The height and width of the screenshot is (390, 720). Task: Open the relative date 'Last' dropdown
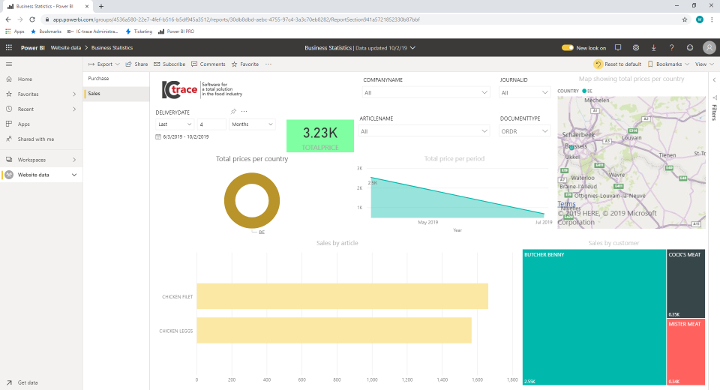174,124
